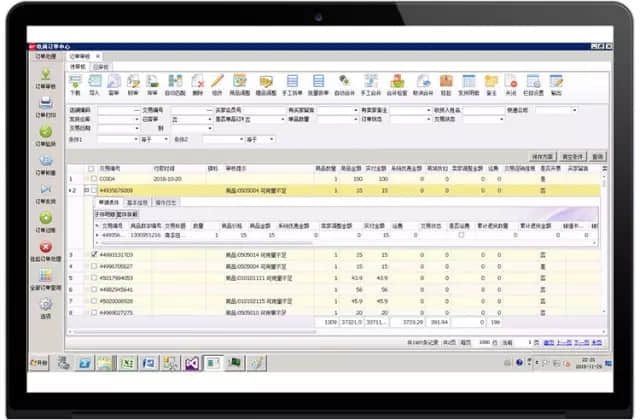This screenshot has height=420, width=640.
Task: Check the checkbox for order 44993675069
Action: click(94, 189)
